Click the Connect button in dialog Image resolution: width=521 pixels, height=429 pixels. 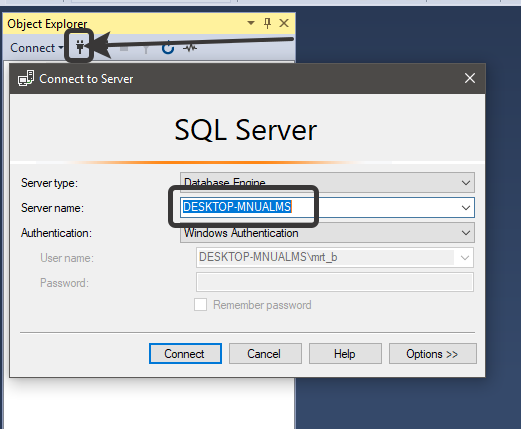coord(185,354)
